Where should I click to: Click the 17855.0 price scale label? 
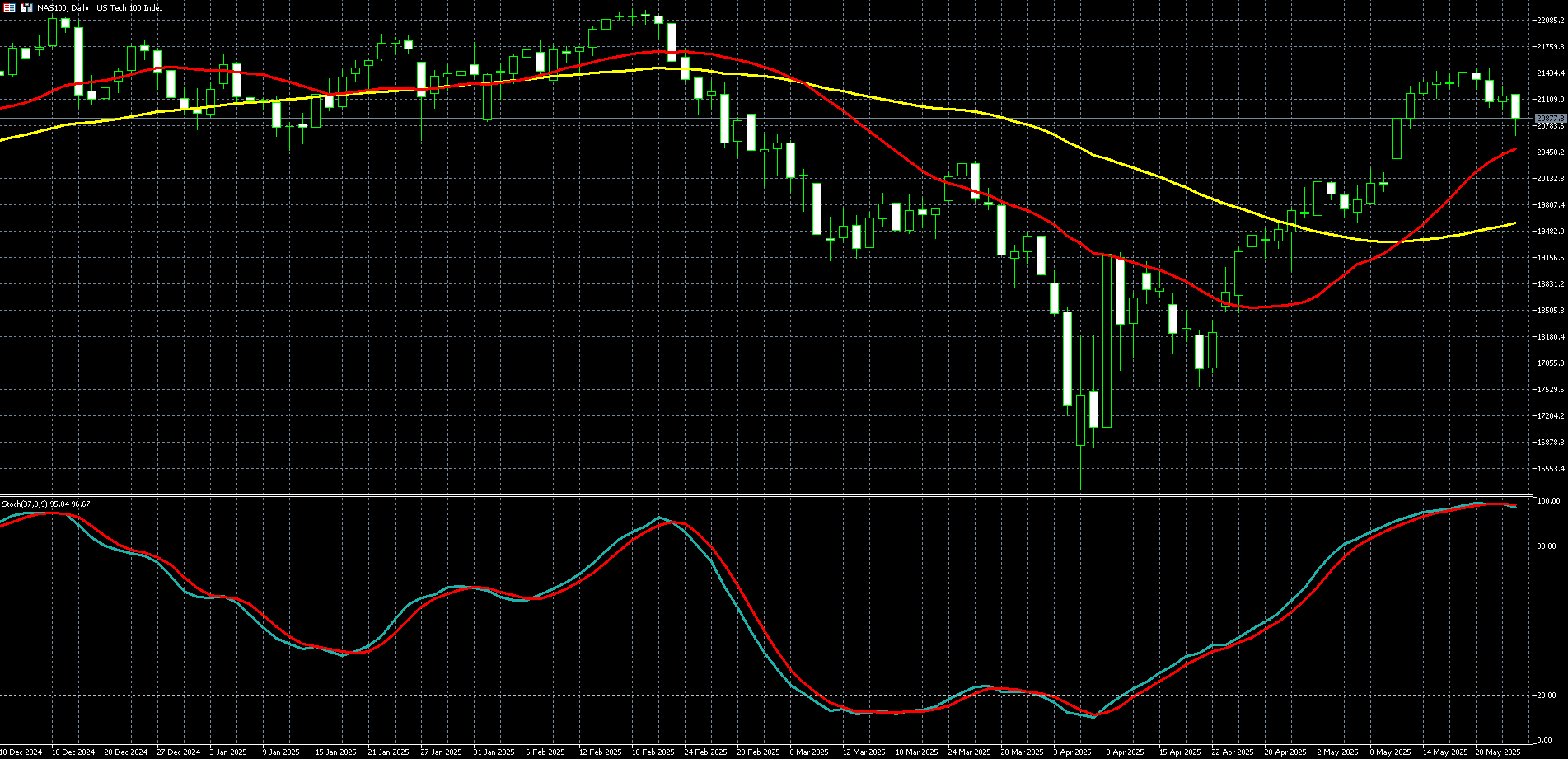click(x=1550, y=363)
